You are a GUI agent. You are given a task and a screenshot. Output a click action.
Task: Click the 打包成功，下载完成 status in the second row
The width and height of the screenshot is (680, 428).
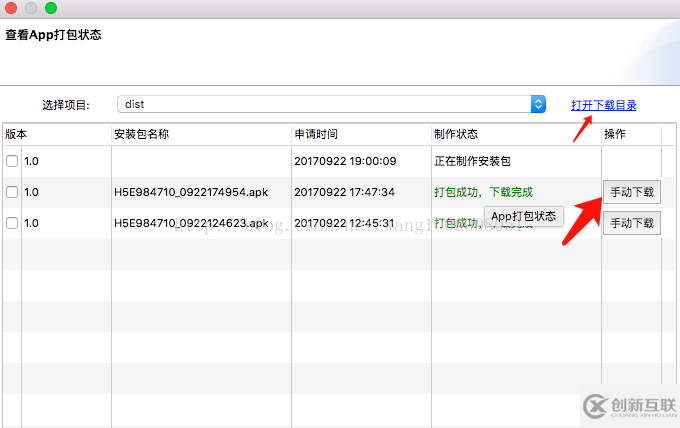pos(483,192)
